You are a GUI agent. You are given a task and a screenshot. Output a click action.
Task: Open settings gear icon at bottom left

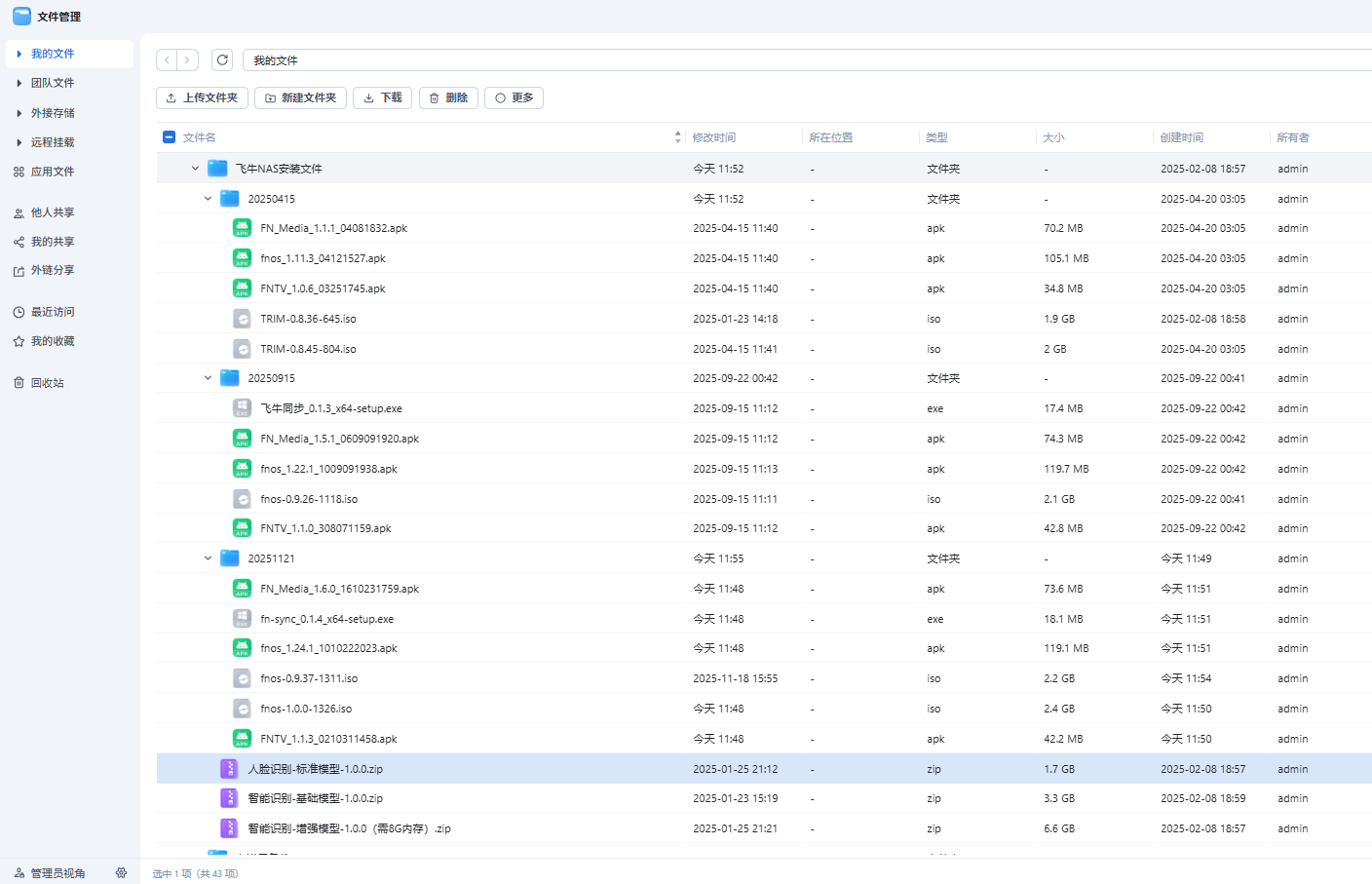[121, 873]
